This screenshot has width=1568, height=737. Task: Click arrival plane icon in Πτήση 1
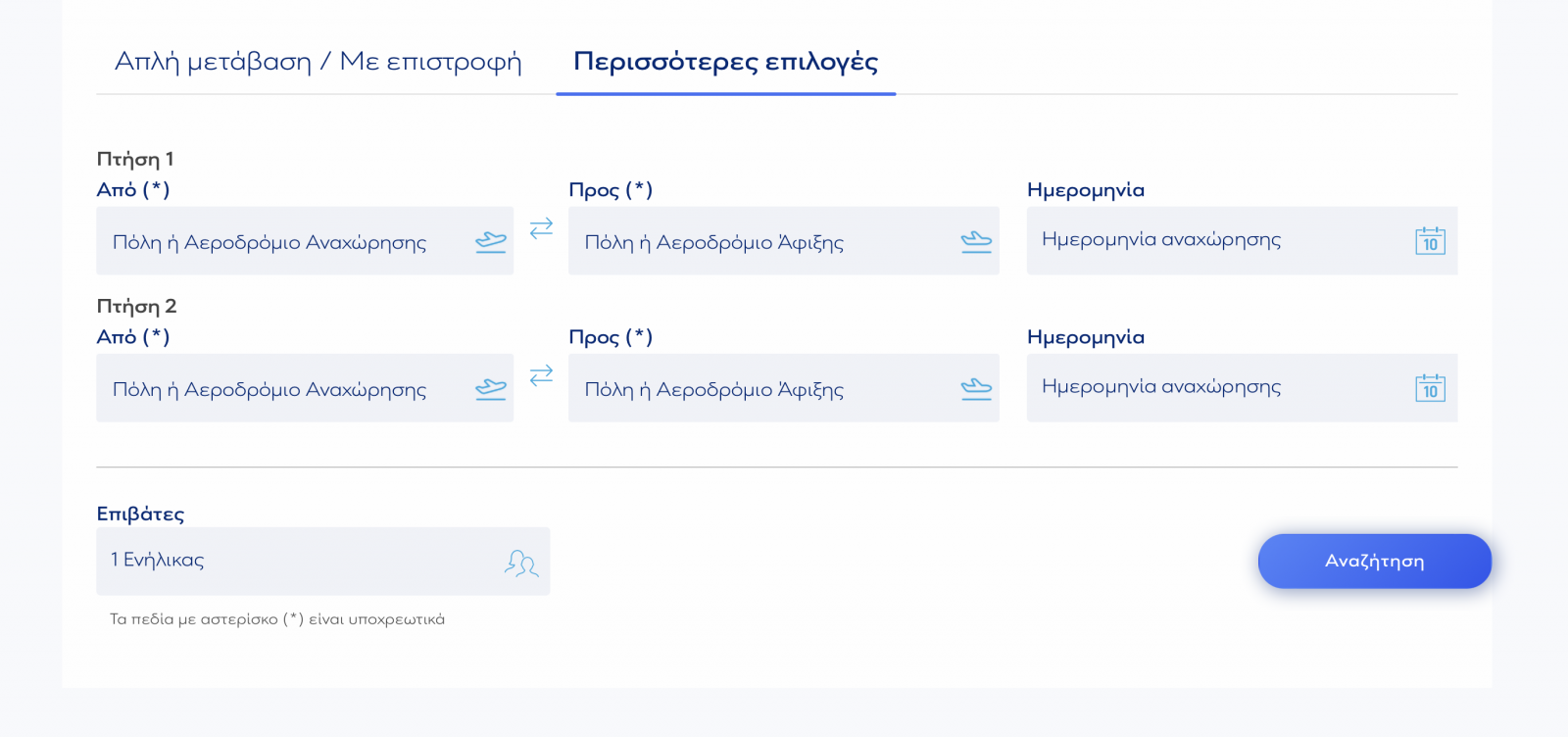click(x=976, y=241)
